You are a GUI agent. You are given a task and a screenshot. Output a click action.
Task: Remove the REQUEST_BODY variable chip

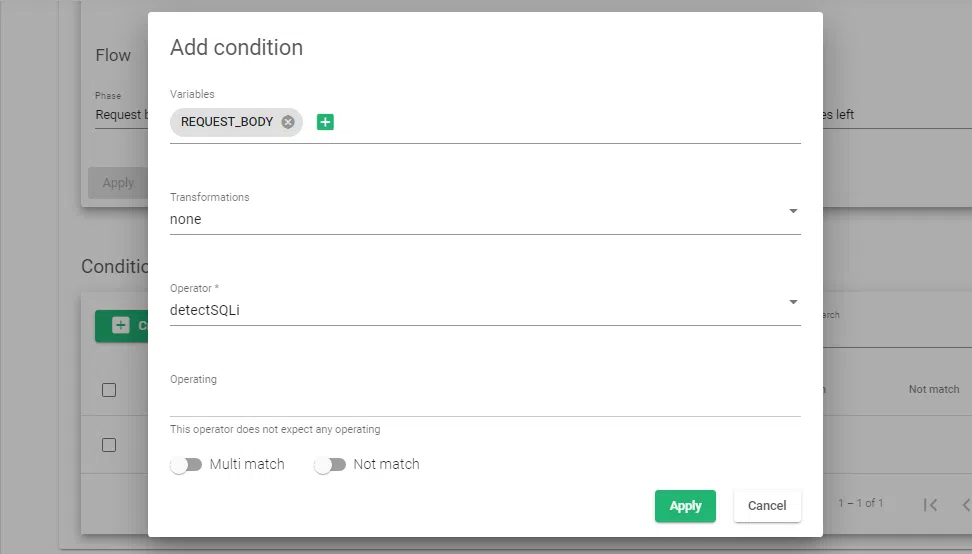[x=288, y=122]
